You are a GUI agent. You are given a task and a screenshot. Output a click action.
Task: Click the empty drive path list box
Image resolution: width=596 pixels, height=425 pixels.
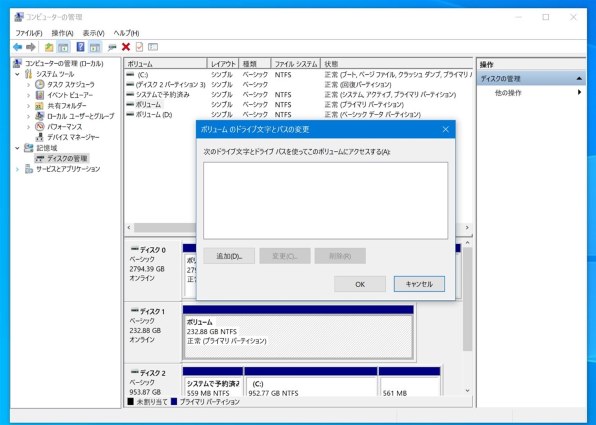325,201
